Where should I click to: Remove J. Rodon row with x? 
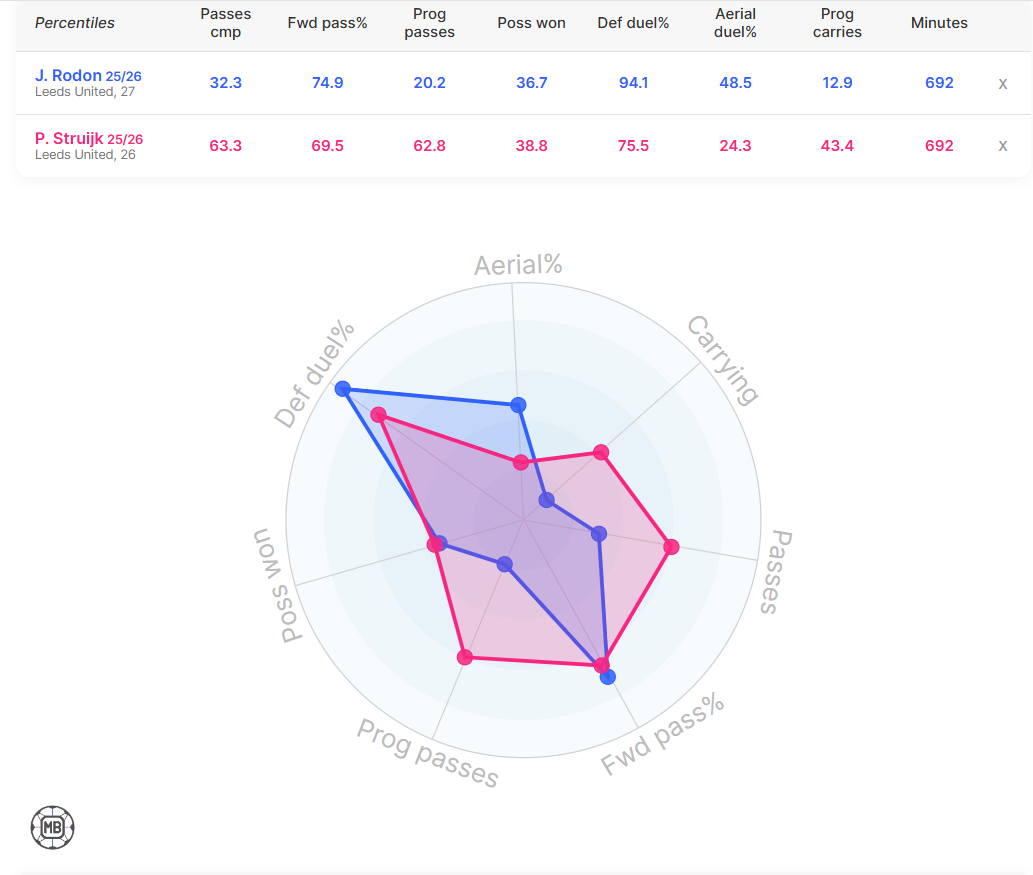(1002, 83)
